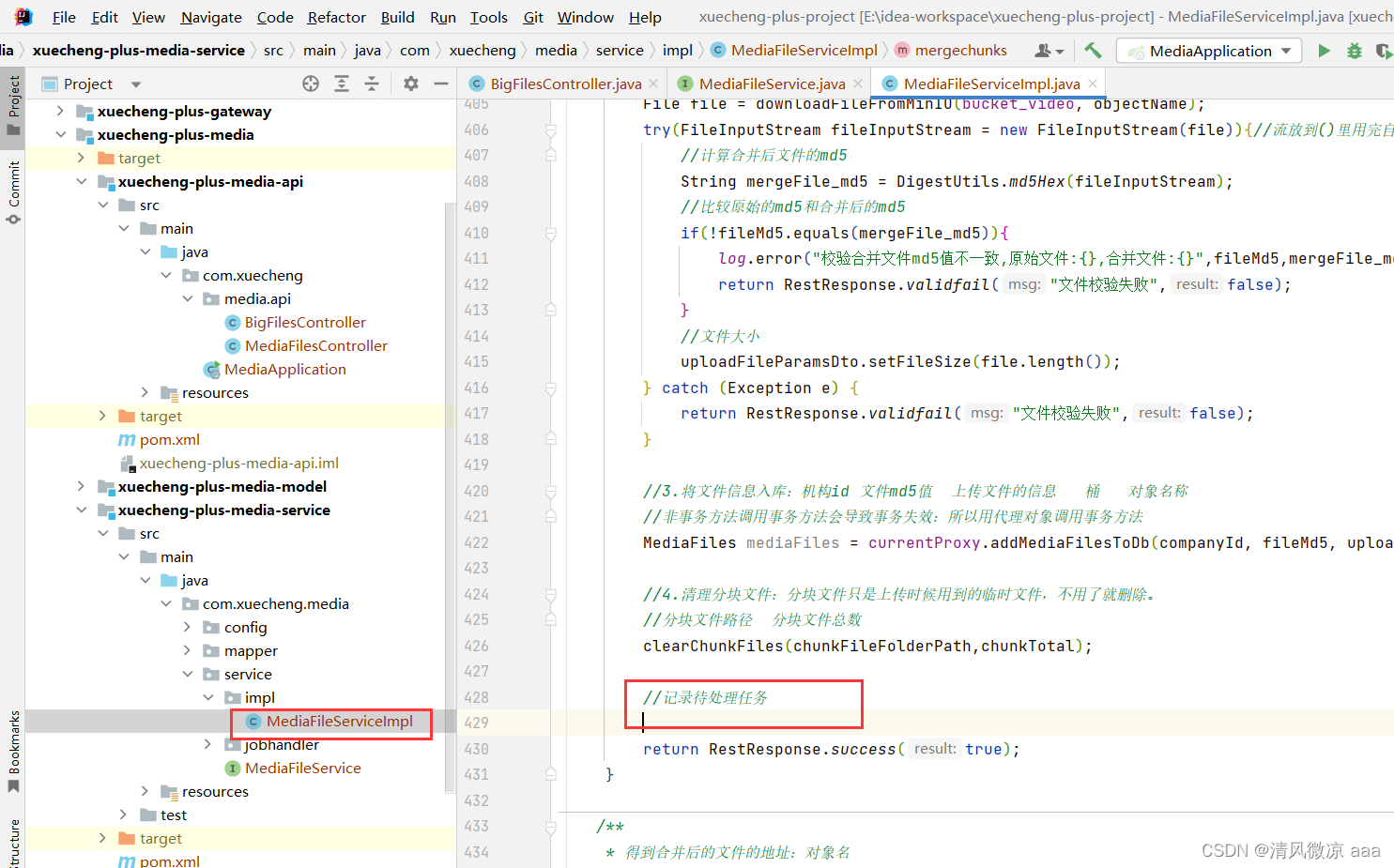Click the Run MediaApplication green arrow

pyautogui.click(x=1324, y=51)
